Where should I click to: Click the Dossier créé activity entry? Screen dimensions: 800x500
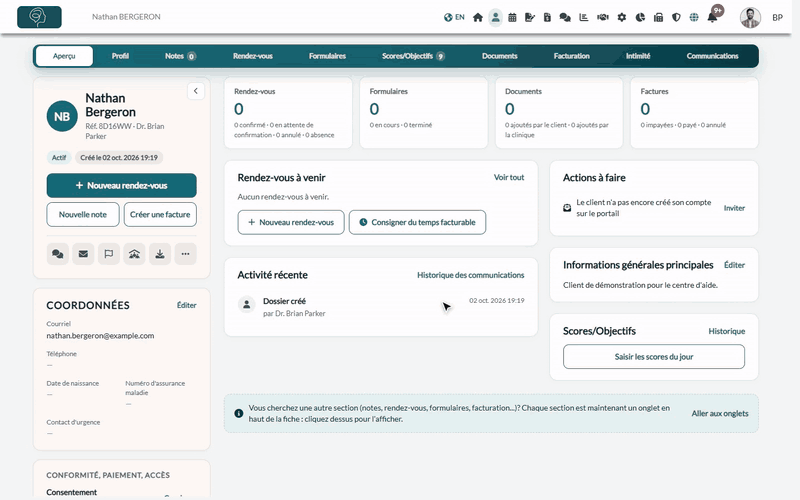[x=381, y=307]
